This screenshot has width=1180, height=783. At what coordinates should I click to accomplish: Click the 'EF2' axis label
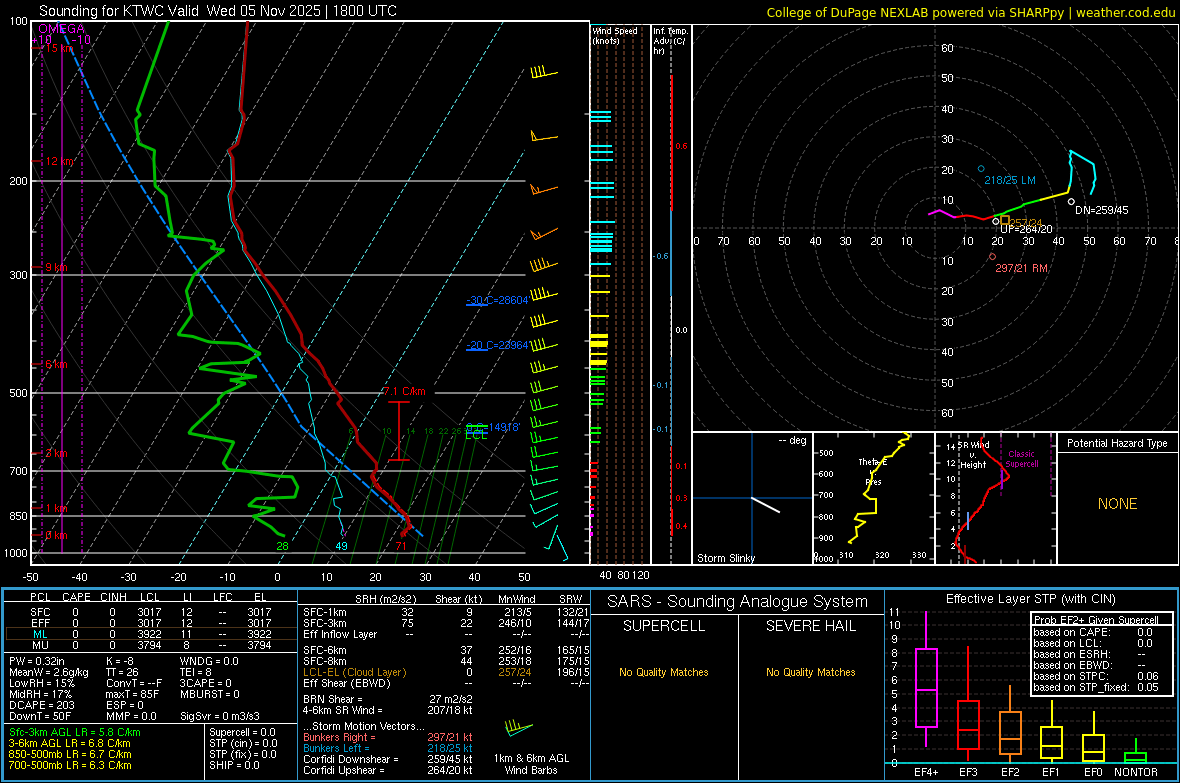[1010, 772]
